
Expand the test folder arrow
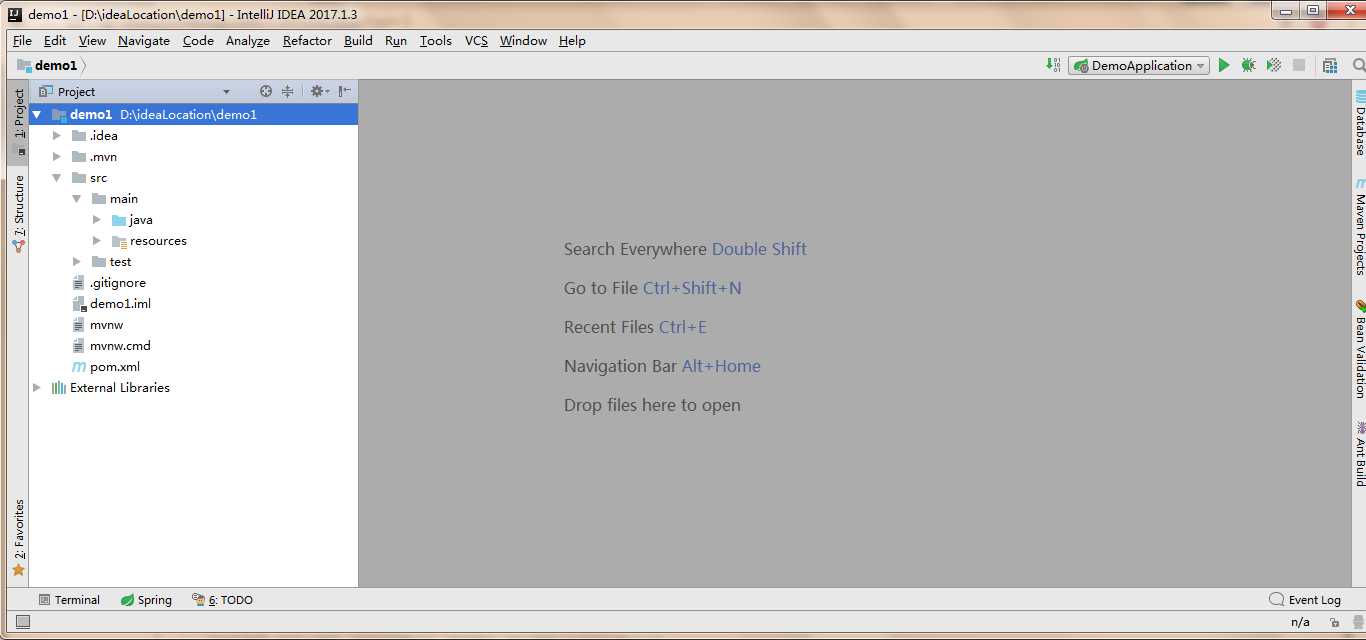coord(77,262)
